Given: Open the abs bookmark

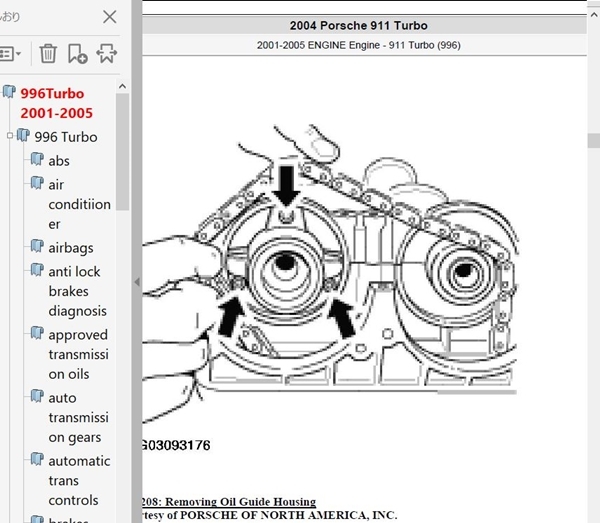Looking at the screenshot, I should tap(59, 161).
